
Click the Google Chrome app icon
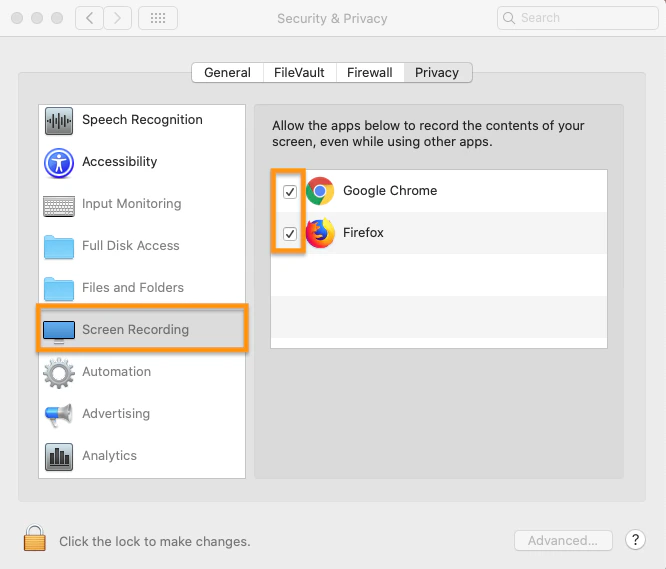(x=320, y=191)
